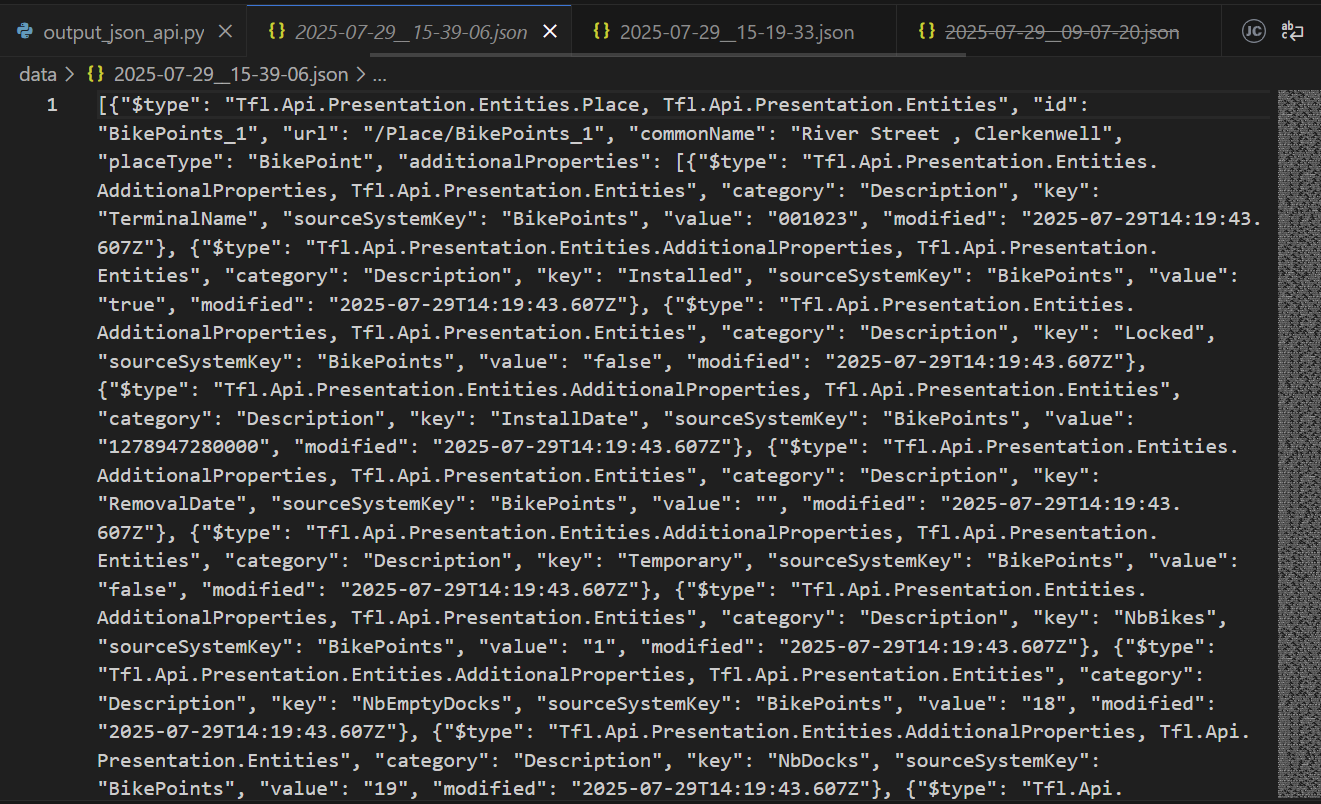Click the key value "InstallDate"
Image resolution: width=1321 pixels, height=804 pixels.
point(567,418)
